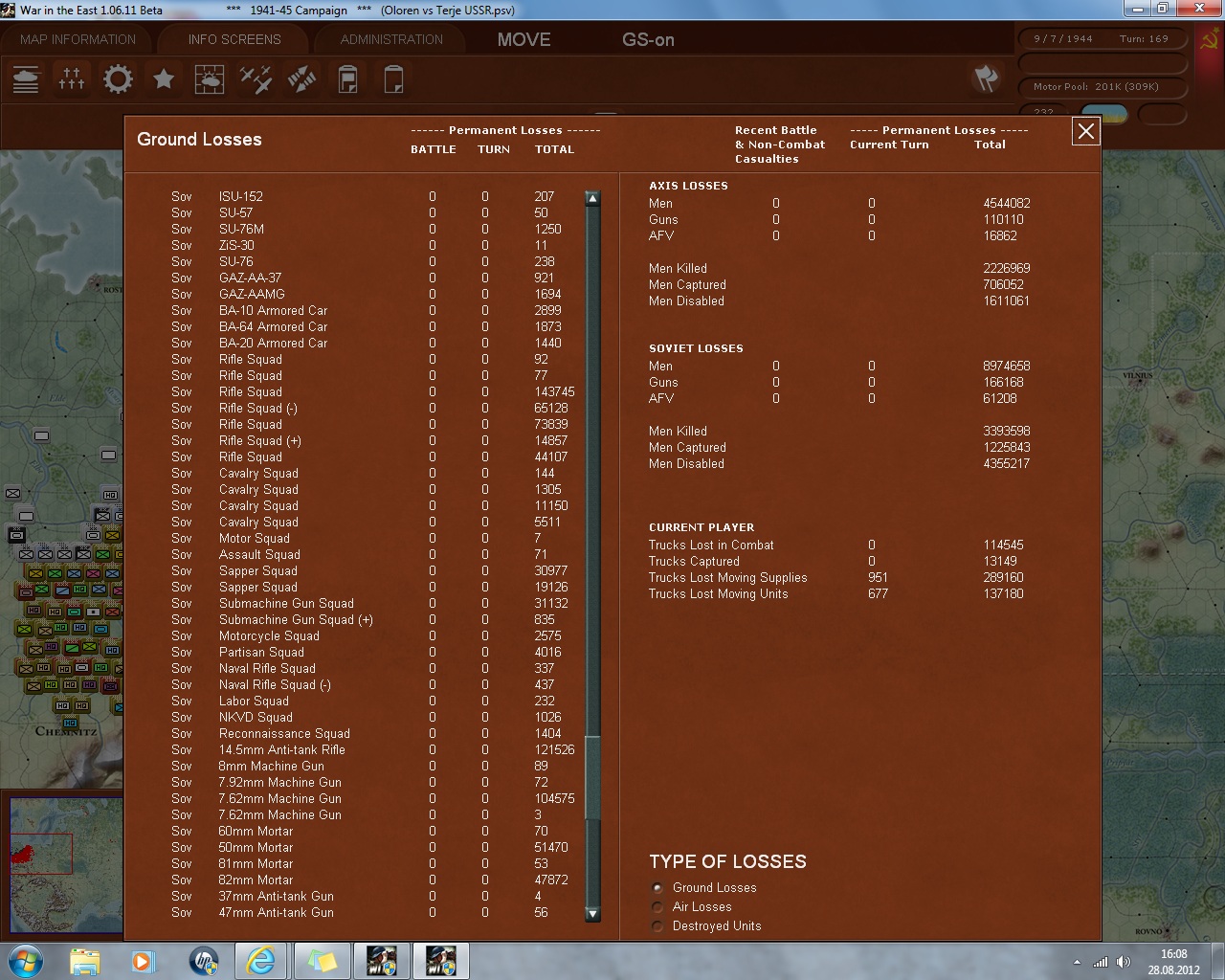The image size is (1225, 980).
Task: Open the HP taskbar application
Action: (x=203, y=960)
